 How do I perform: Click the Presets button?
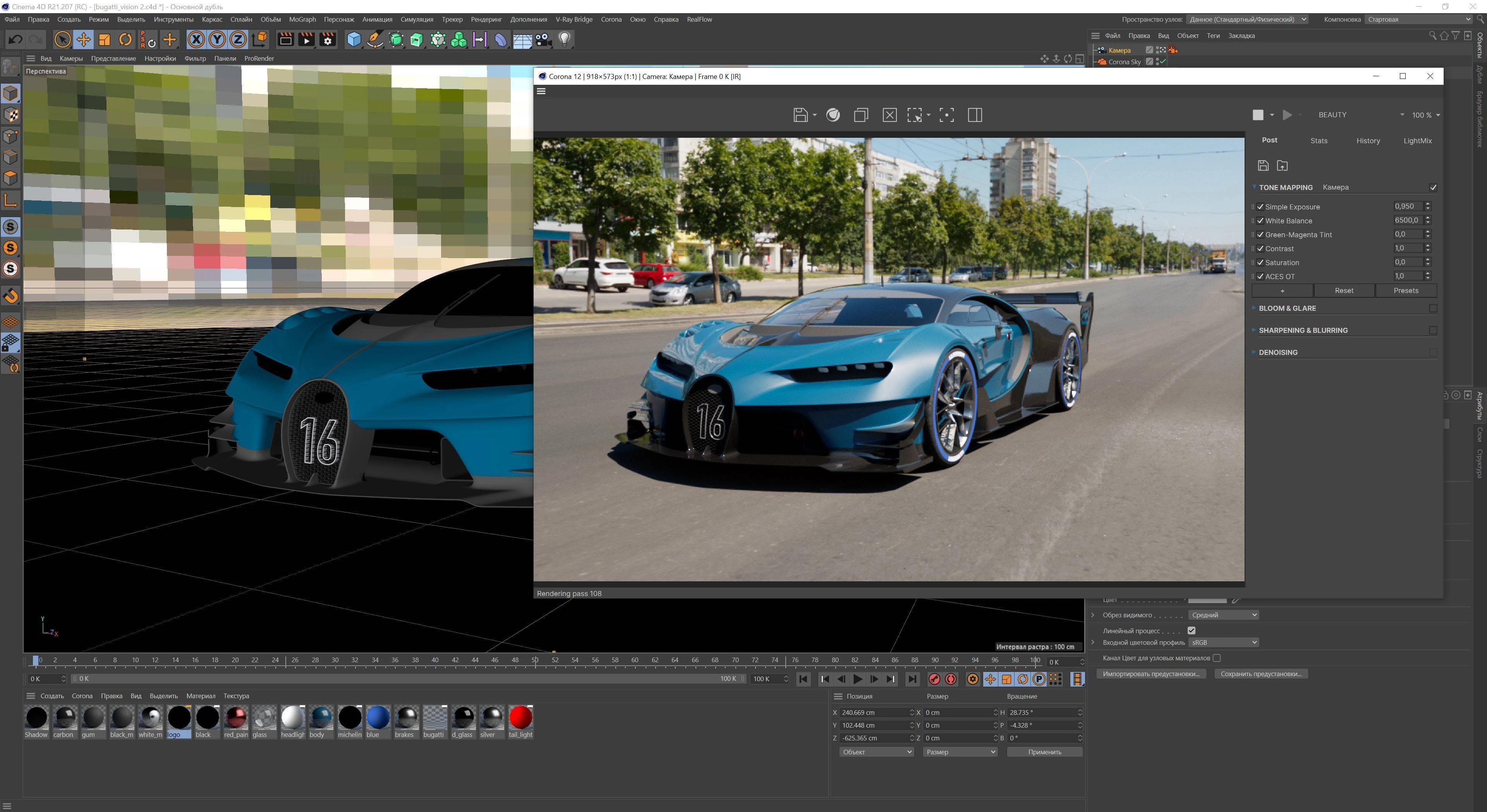tap(1406, 290)
